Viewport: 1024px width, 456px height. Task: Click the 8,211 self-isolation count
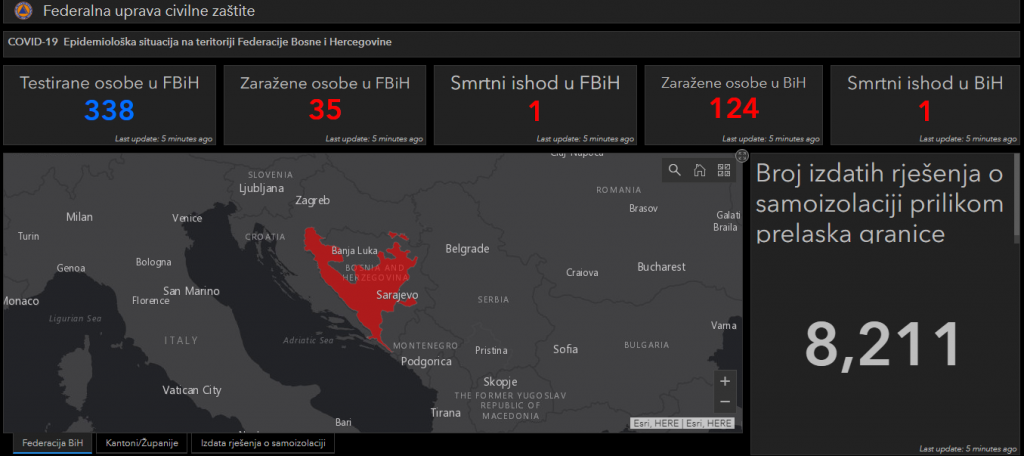click(x=882, y=345)
